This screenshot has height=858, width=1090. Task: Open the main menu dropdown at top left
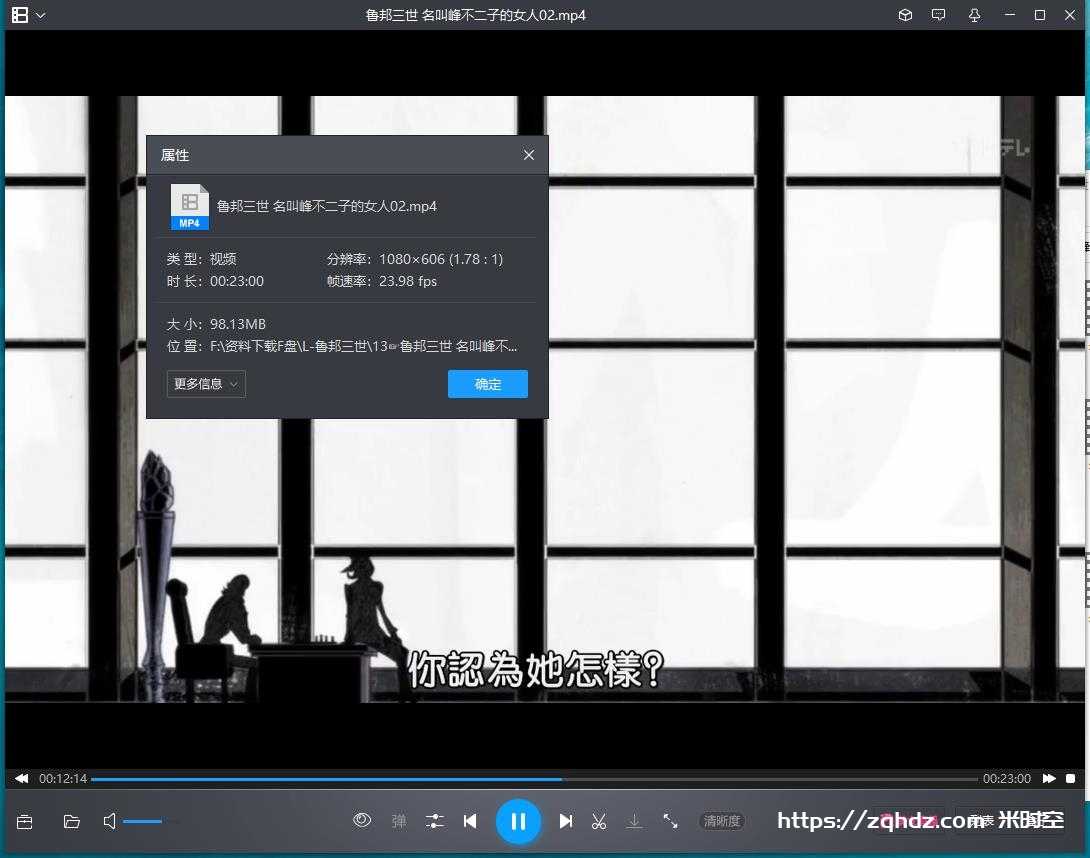click(x=28, y=15)
